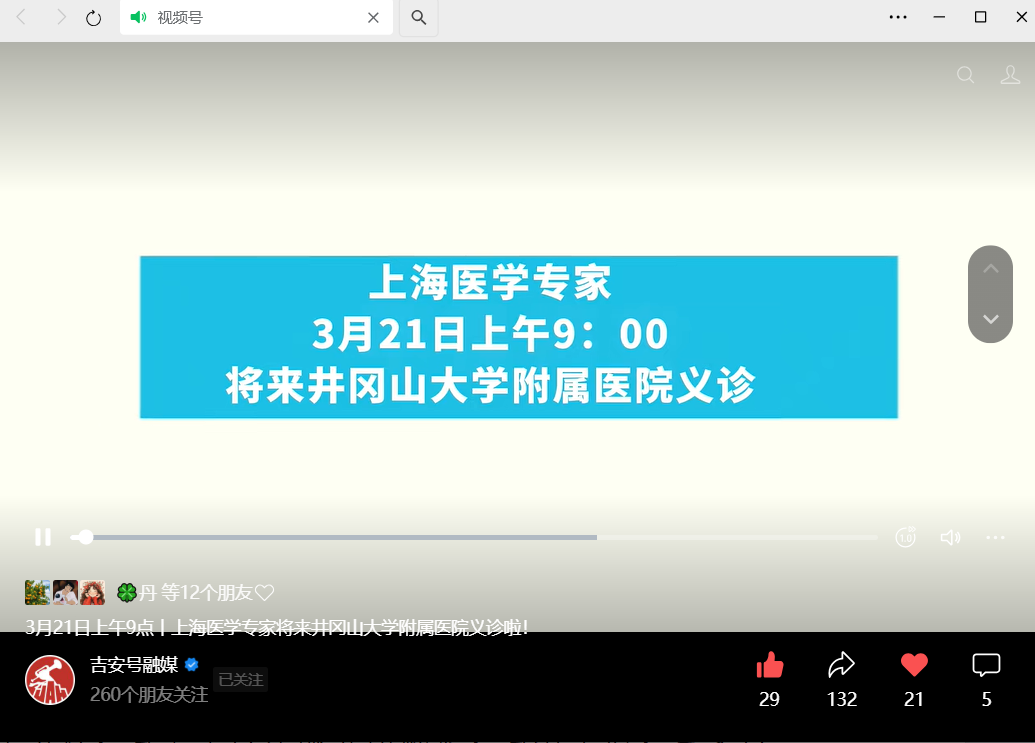Share the video with arrow icon
Screen dimensions: 1035x743
tap(842, 666)
